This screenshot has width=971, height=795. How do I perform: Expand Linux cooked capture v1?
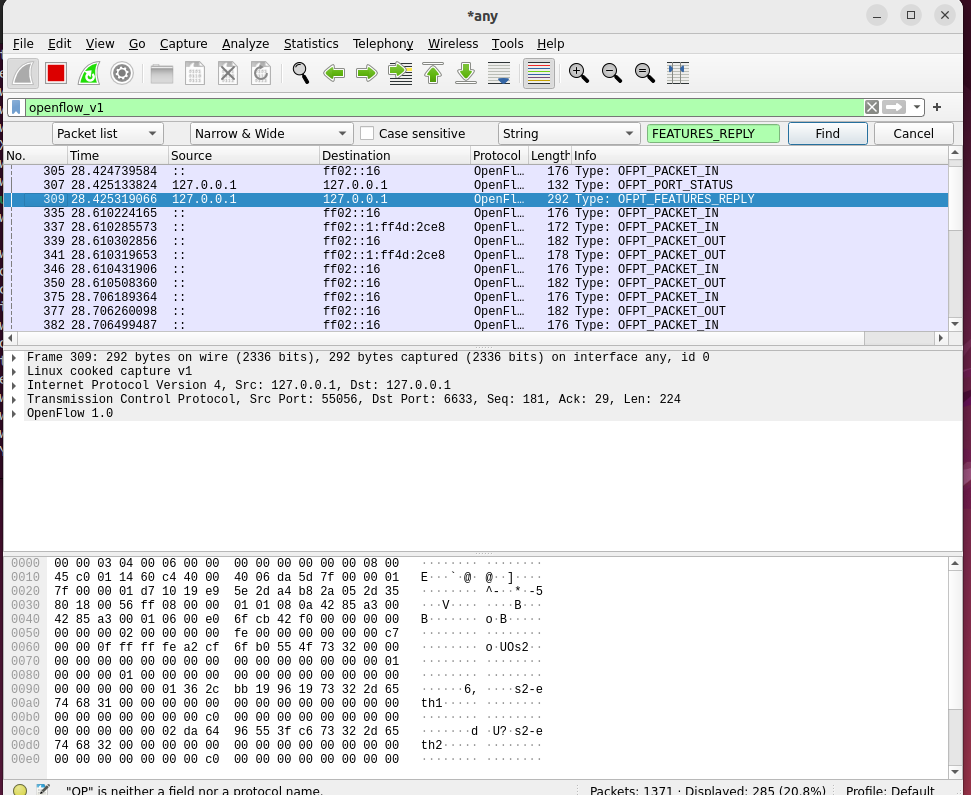tap(14, 371)
